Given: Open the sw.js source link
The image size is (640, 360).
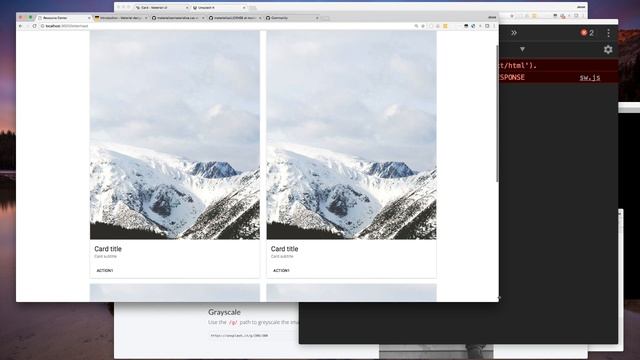Looking at the screenshot, I should [590, 78].
